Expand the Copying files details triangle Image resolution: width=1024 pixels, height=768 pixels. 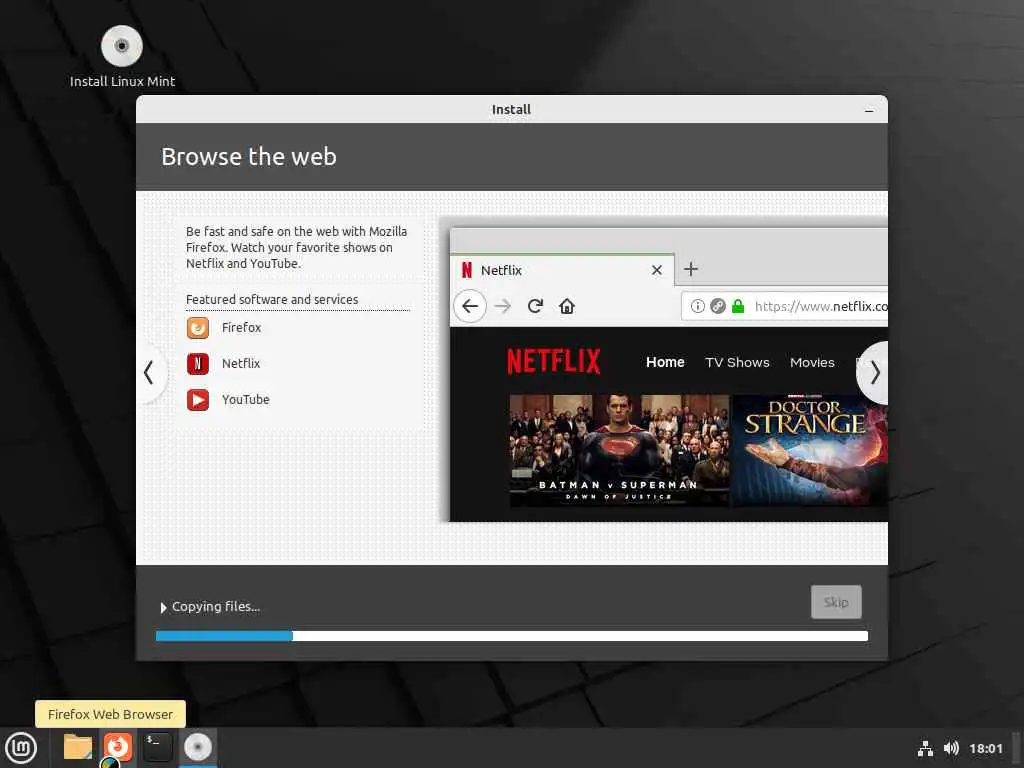163,608
